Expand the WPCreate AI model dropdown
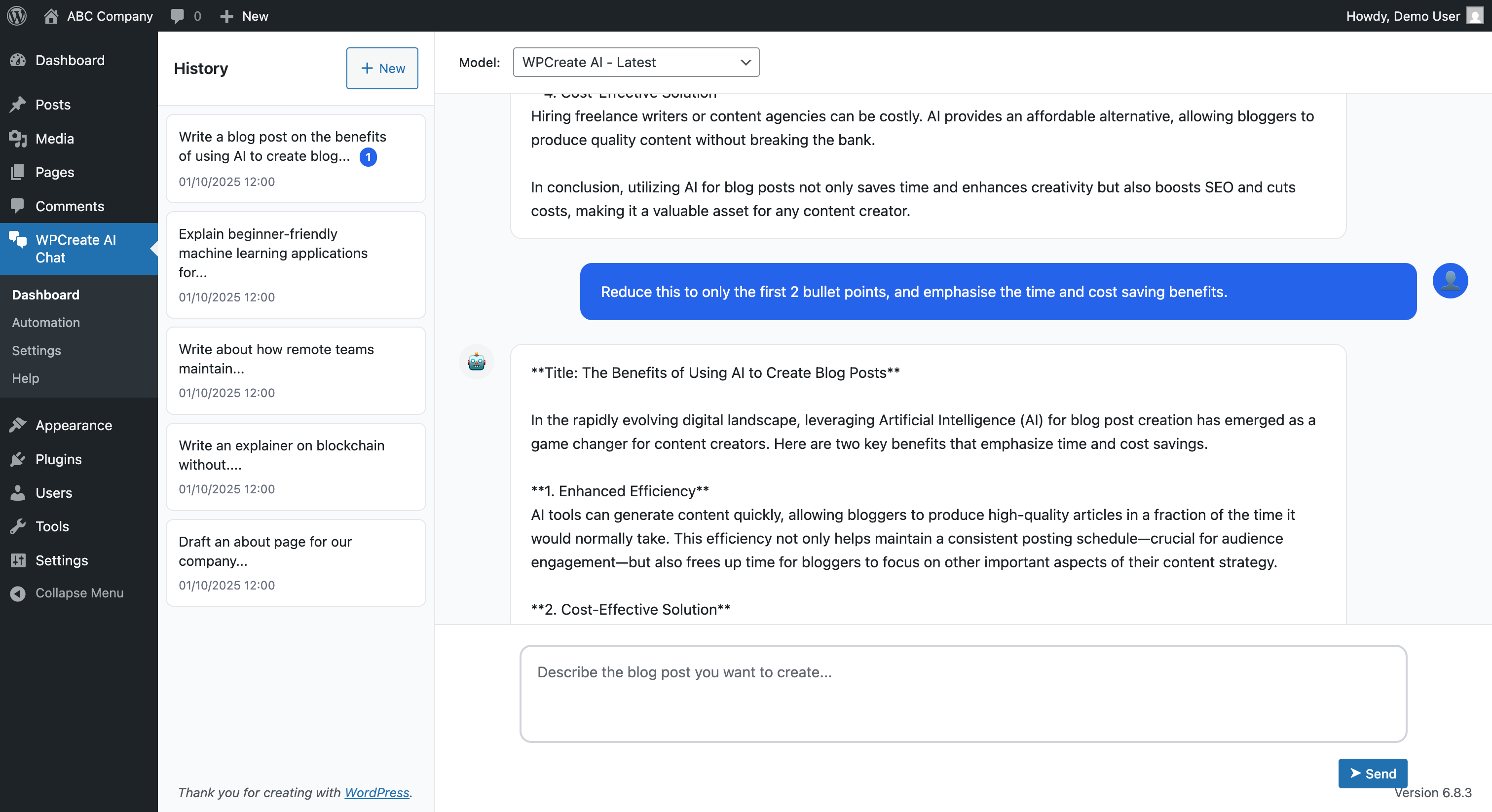The width and height of the screenshot is (1492, 812). (x=635, y=62)
